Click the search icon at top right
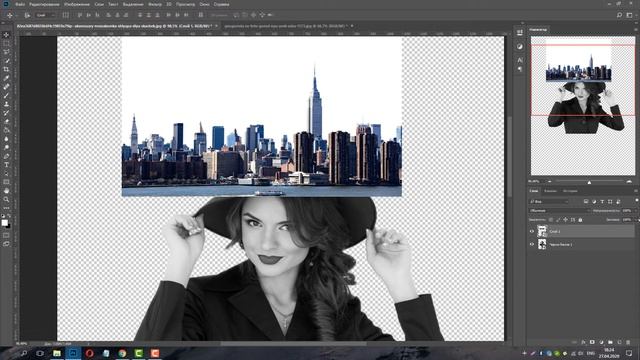The image size is (640, 360). pos(619,15)
